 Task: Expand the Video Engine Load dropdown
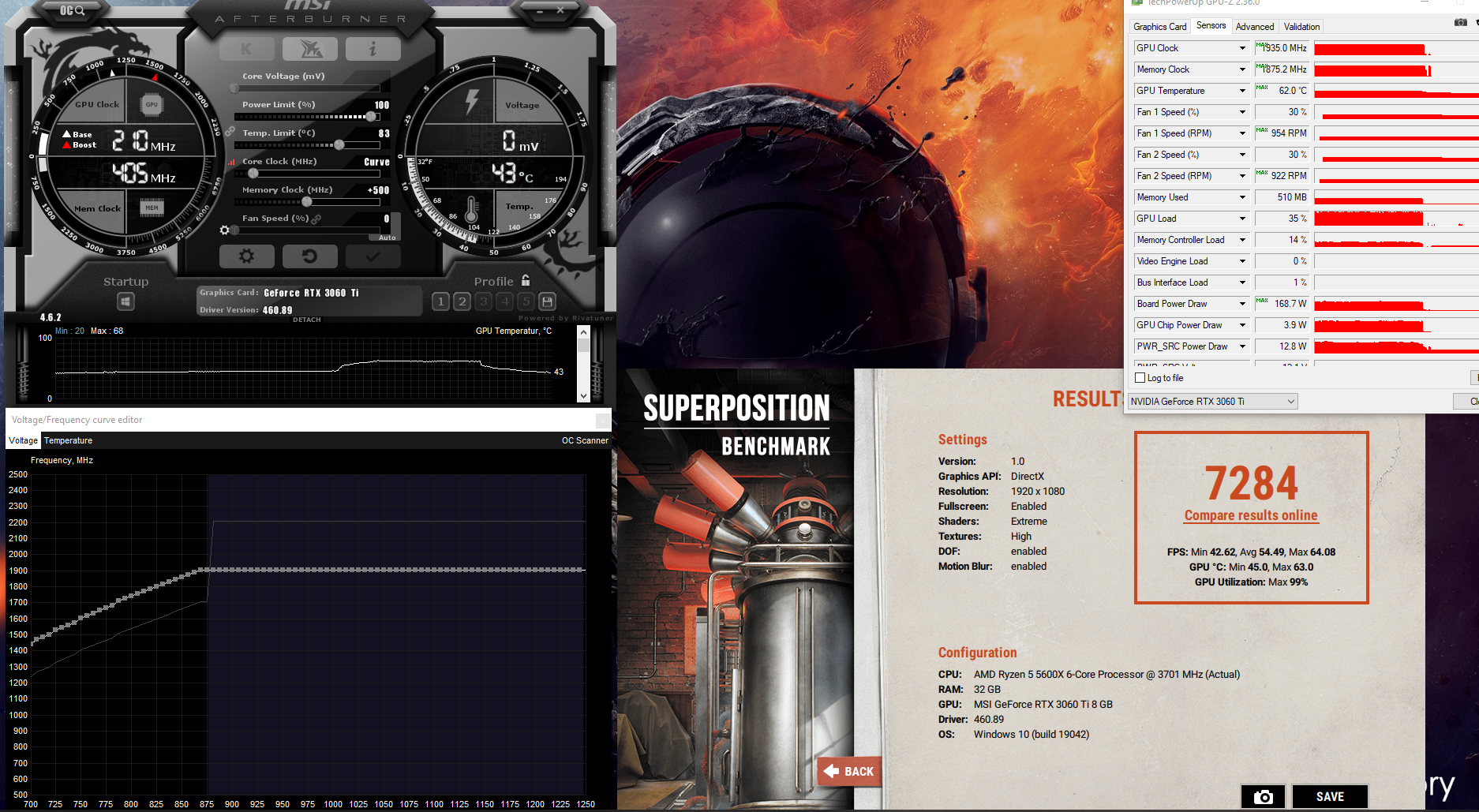[x=1242, y=261]
